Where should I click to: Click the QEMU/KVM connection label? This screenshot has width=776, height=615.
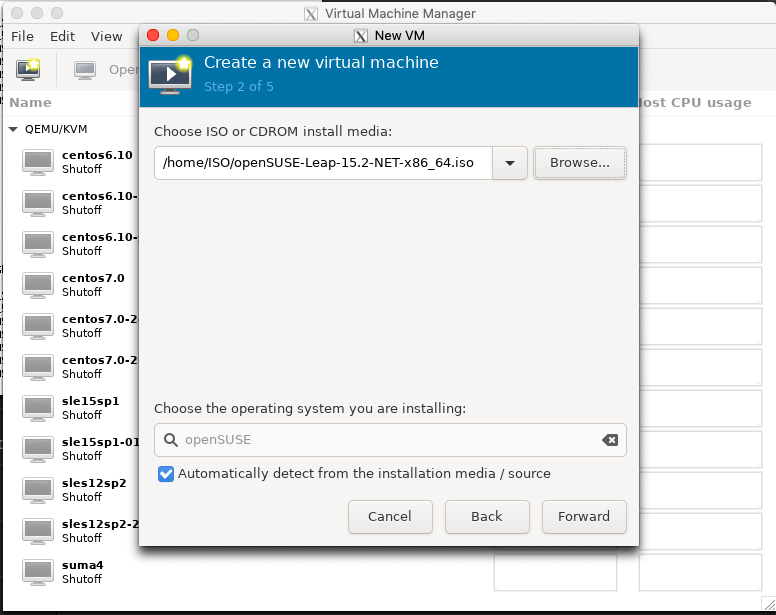point(56,130)
